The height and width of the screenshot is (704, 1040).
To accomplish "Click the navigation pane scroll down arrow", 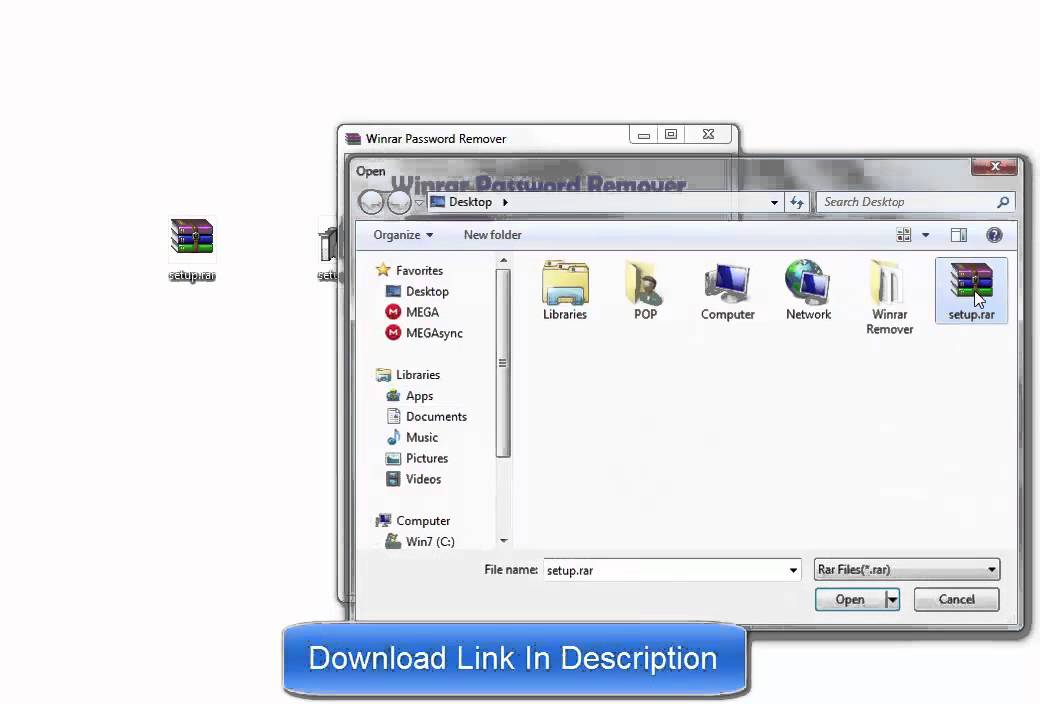I will coord(503,541).
